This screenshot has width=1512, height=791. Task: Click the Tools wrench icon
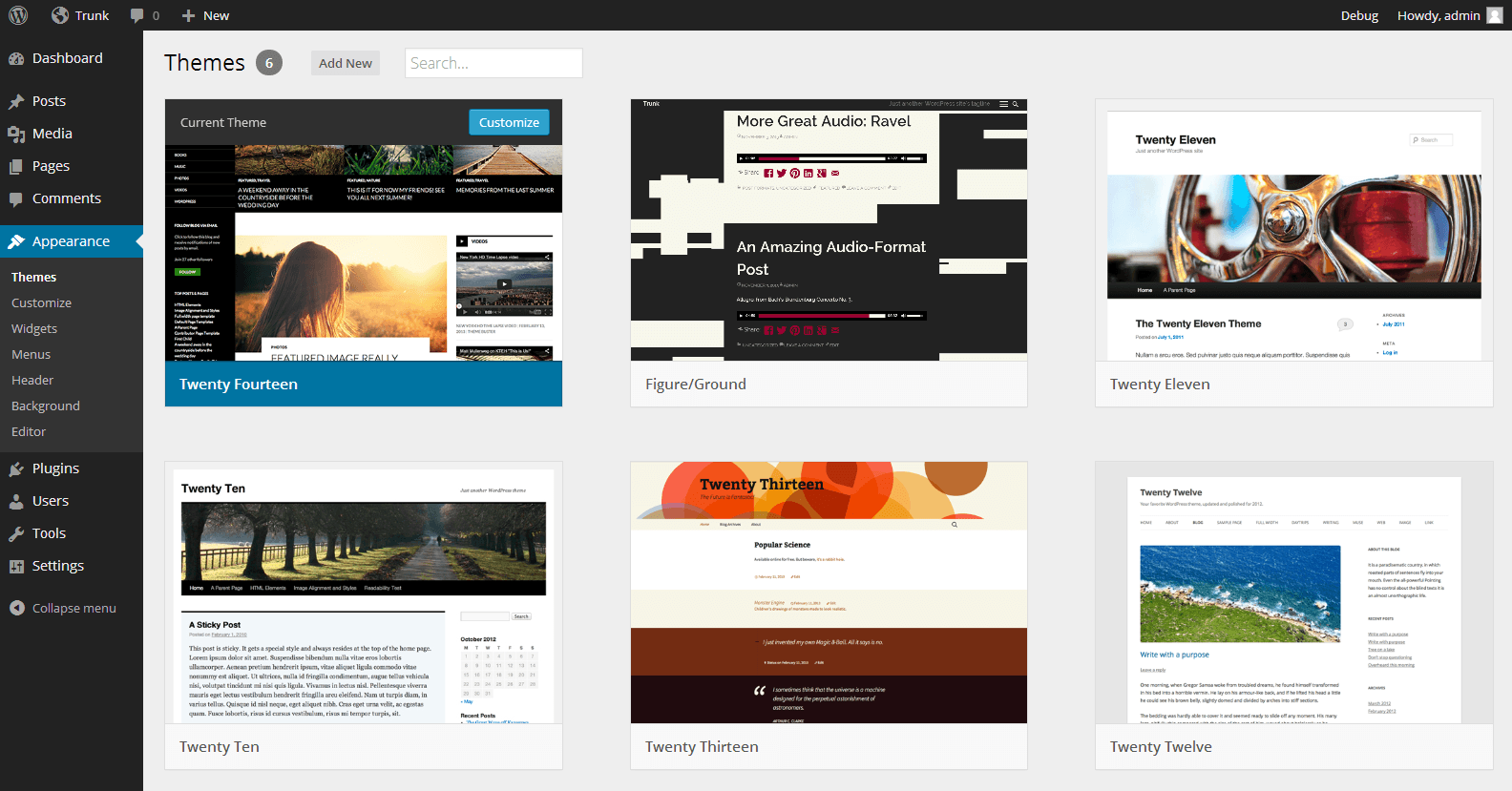(16, 533)
